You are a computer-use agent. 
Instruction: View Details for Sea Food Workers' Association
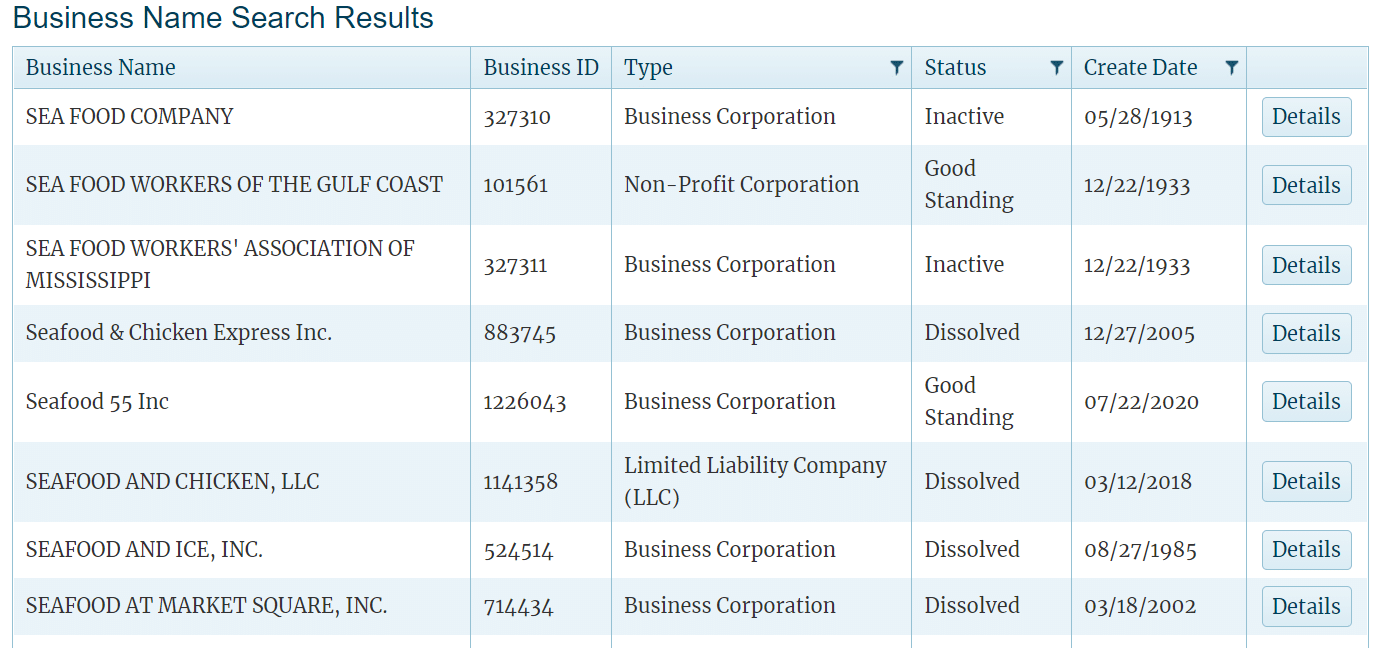[x=1306, y=265]
